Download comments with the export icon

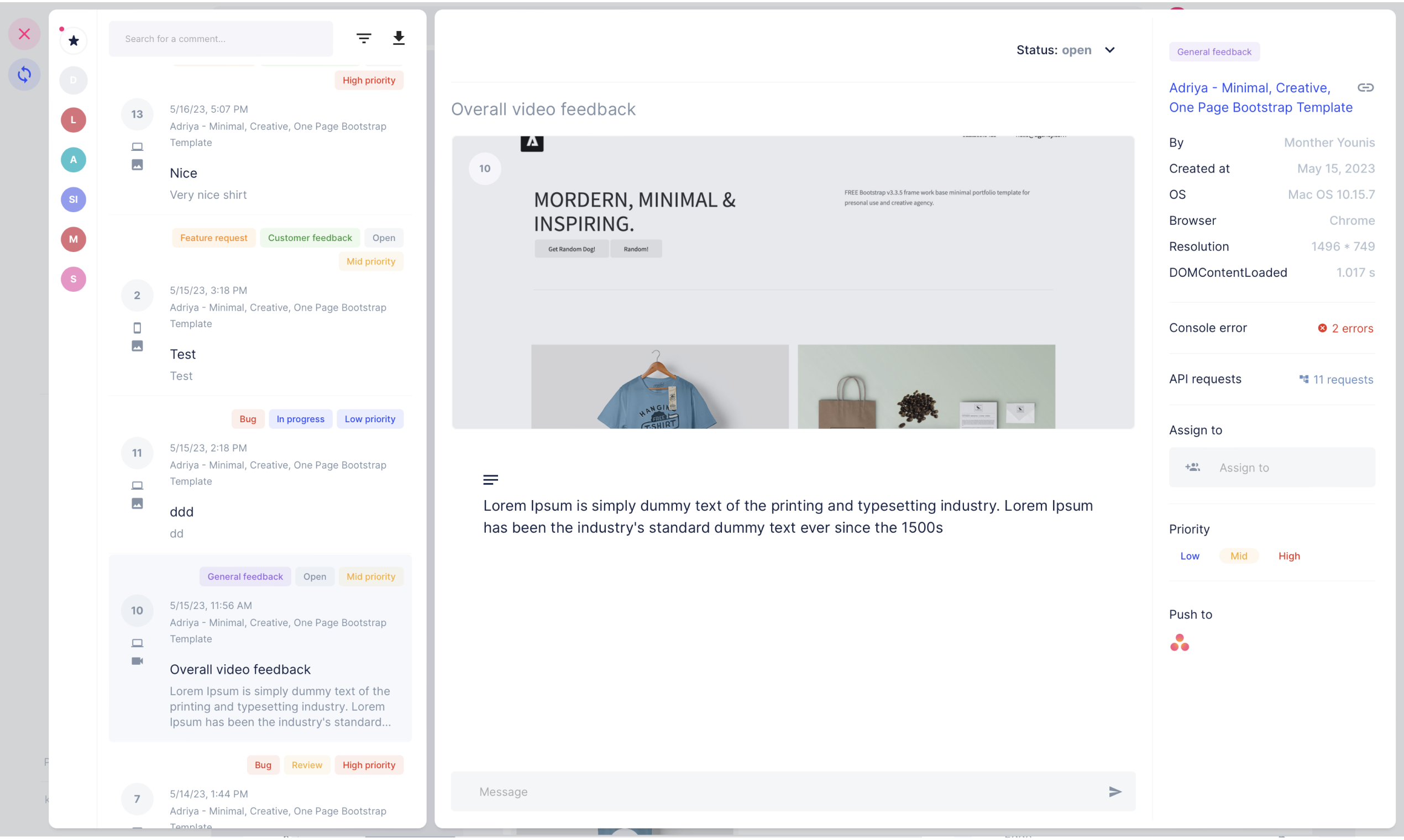(x=399, y=38)
